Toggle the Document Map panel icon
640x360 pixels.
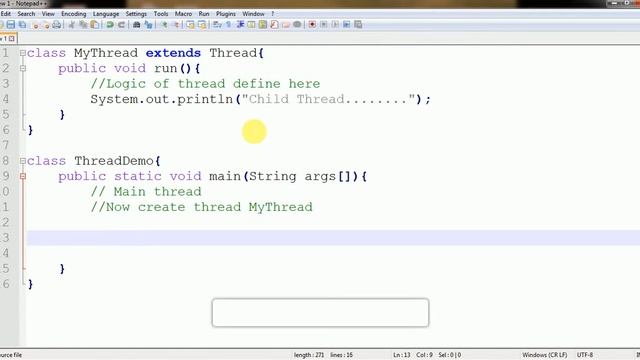click(x=263, y=24)
